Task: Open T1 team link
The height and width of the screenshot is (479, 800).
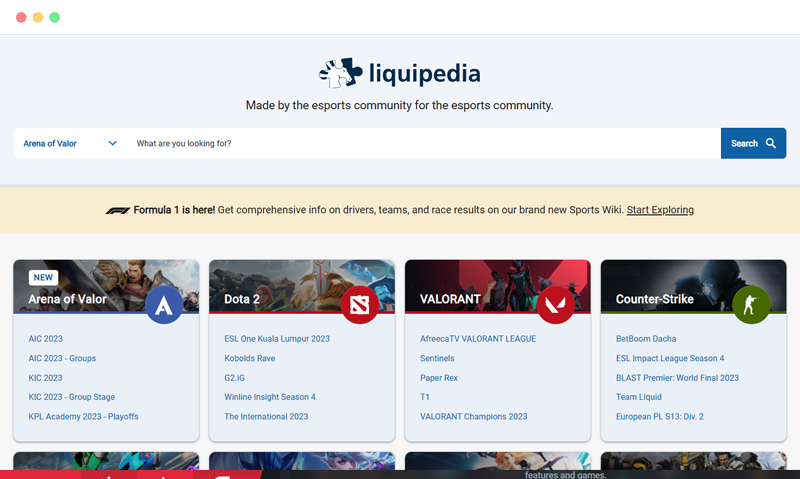Action: coord(424,397)
